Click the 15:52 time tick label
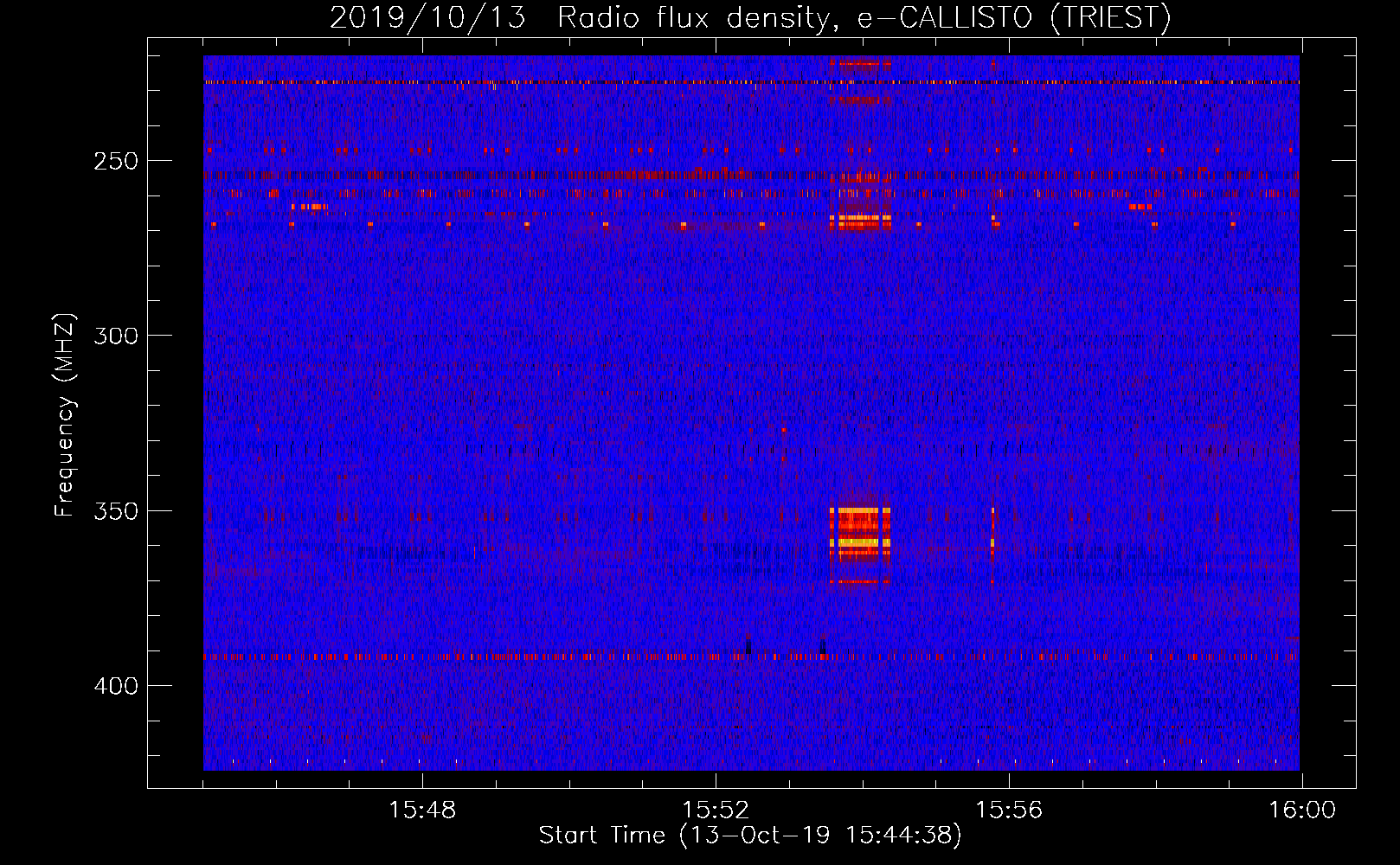The image size is (1400, 865). tap(716, 811)
